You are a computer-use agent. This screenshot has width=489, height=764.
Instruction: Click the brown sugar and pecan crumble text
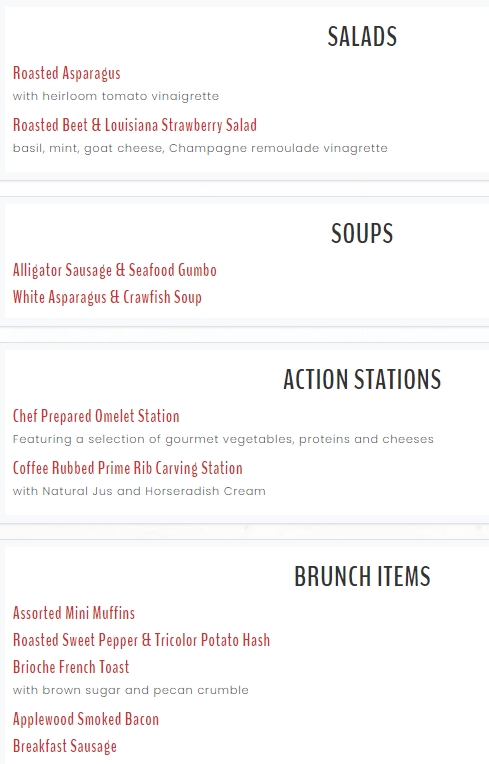click(145, 690)
